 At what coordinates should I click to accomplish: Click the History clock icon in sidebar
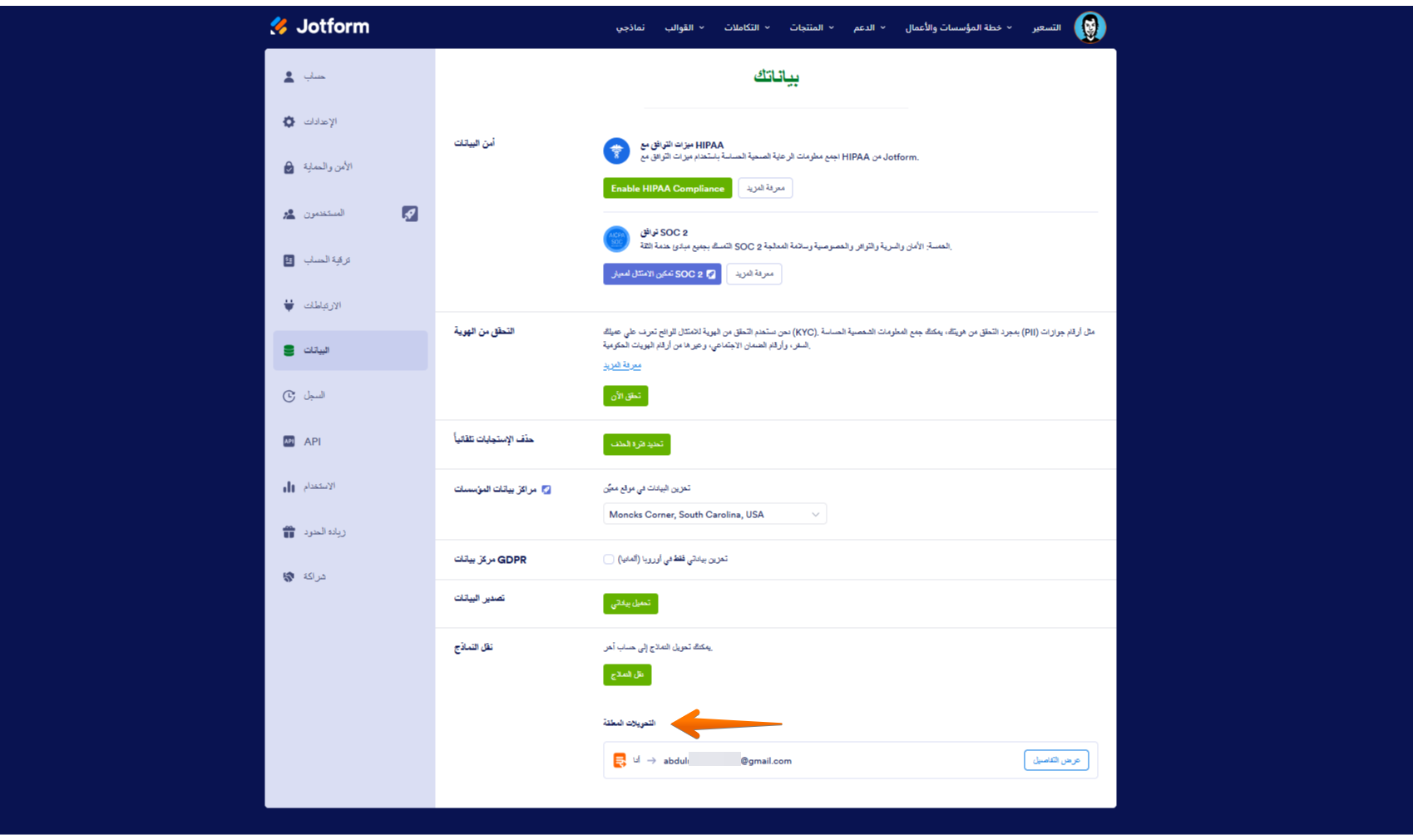[289, 396]
